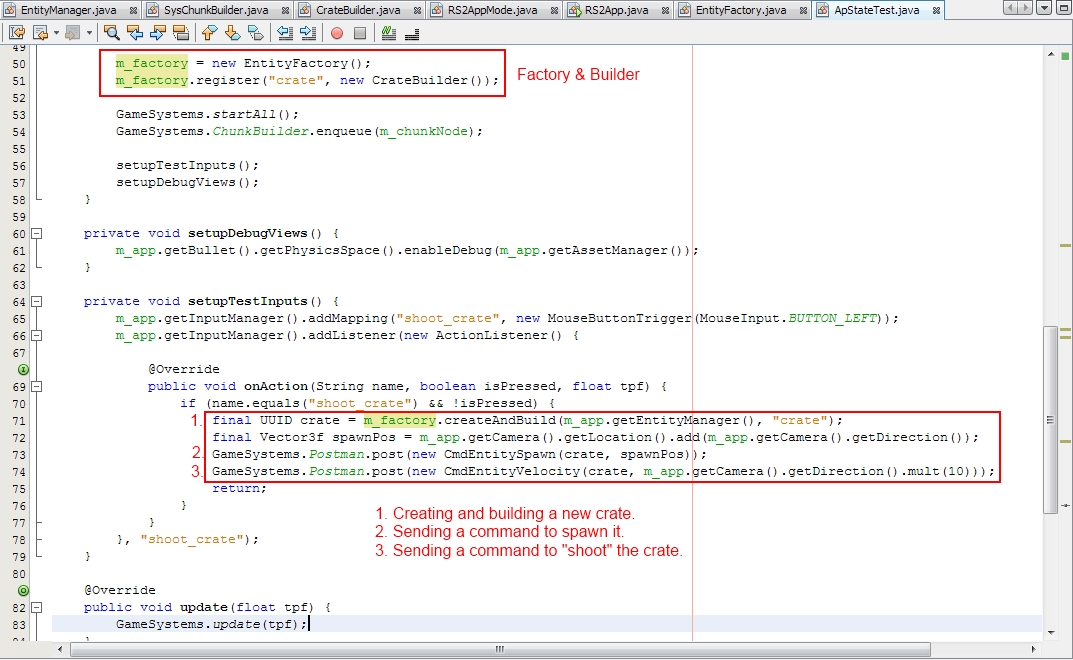Click the Comment lines icon
Image resolution: width=1073 pixels, height=660 pixels.
(389, 33)
